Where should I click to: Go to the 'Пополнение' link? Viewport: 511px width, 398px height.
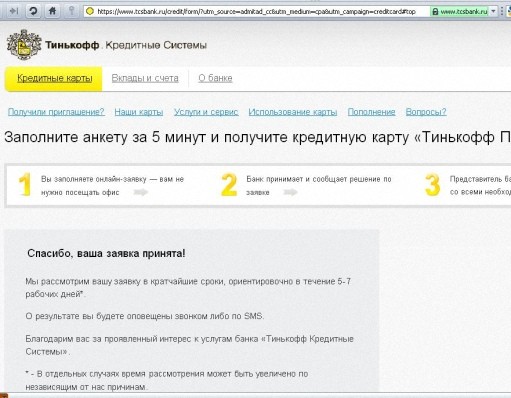click(371, 112)
